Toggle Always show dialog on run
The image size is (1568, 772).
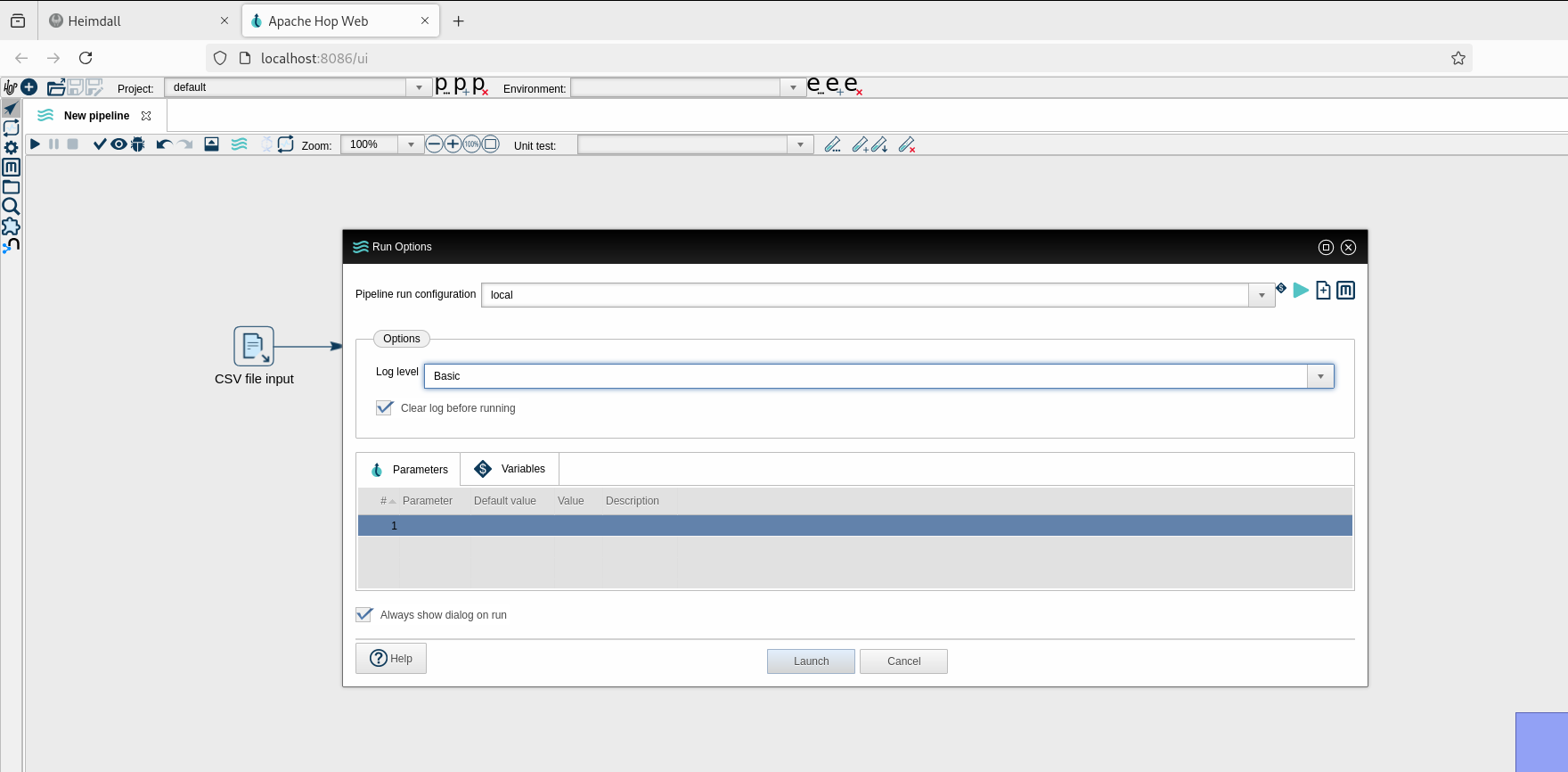364,615
